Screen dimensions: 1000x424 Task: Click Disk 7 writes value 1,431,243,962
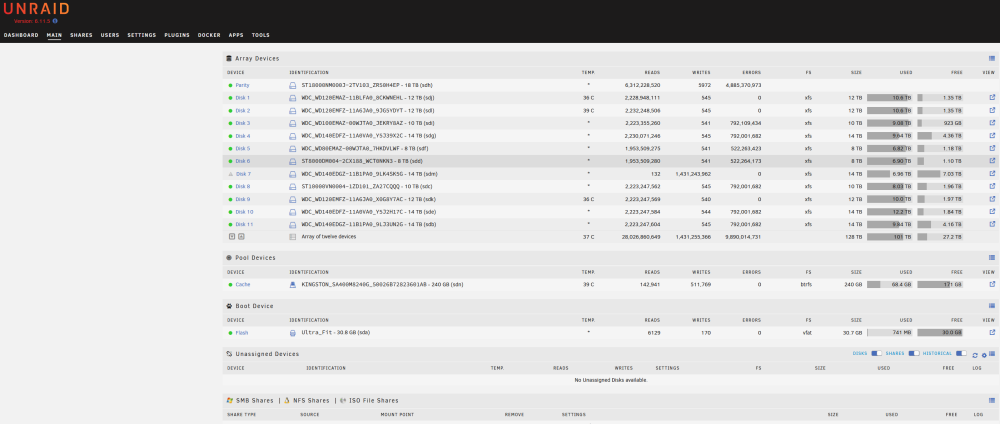click(693, 173)
